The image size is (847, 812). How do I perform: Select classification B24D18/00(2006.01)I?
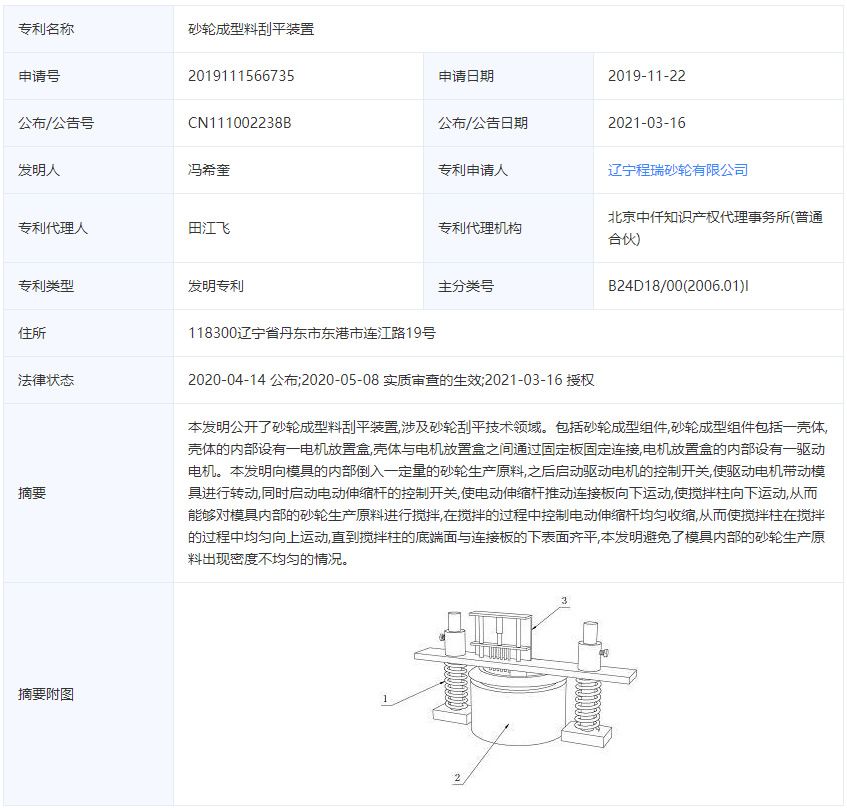coord(678,286)
